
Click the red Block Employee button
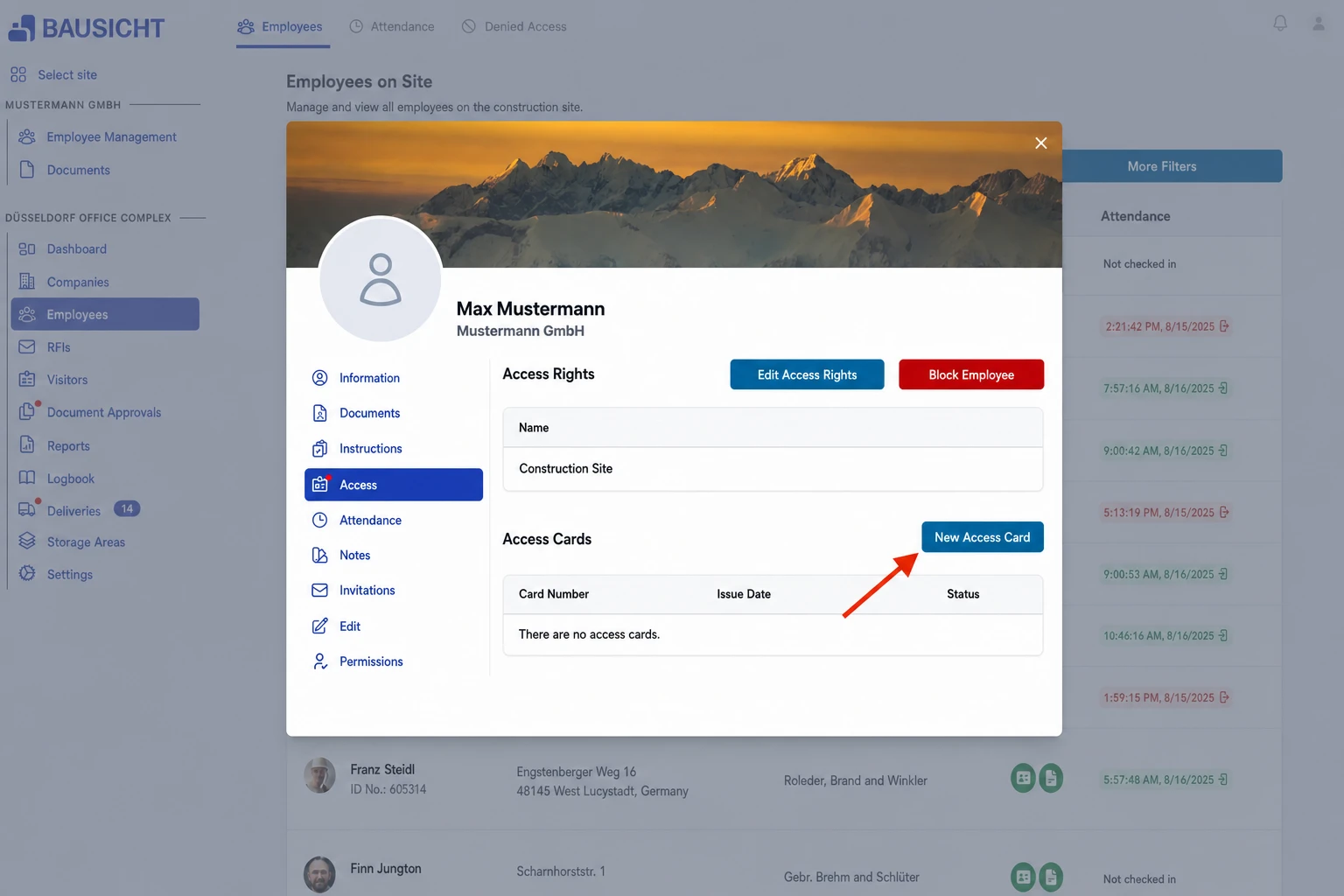click(971, 374)
